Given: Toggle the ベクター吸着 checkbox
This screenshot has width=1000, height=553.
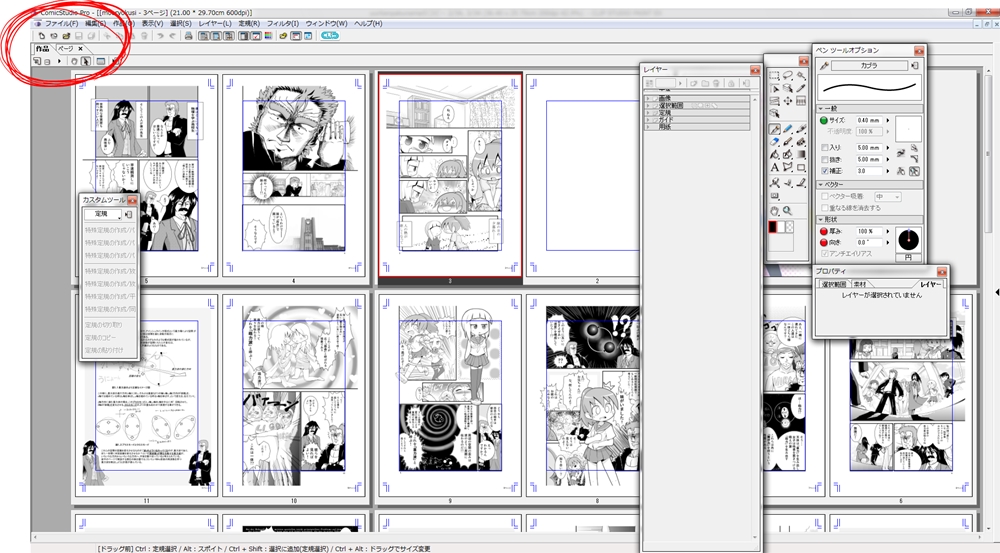Looking at the screenshot, I should (825, 196).
